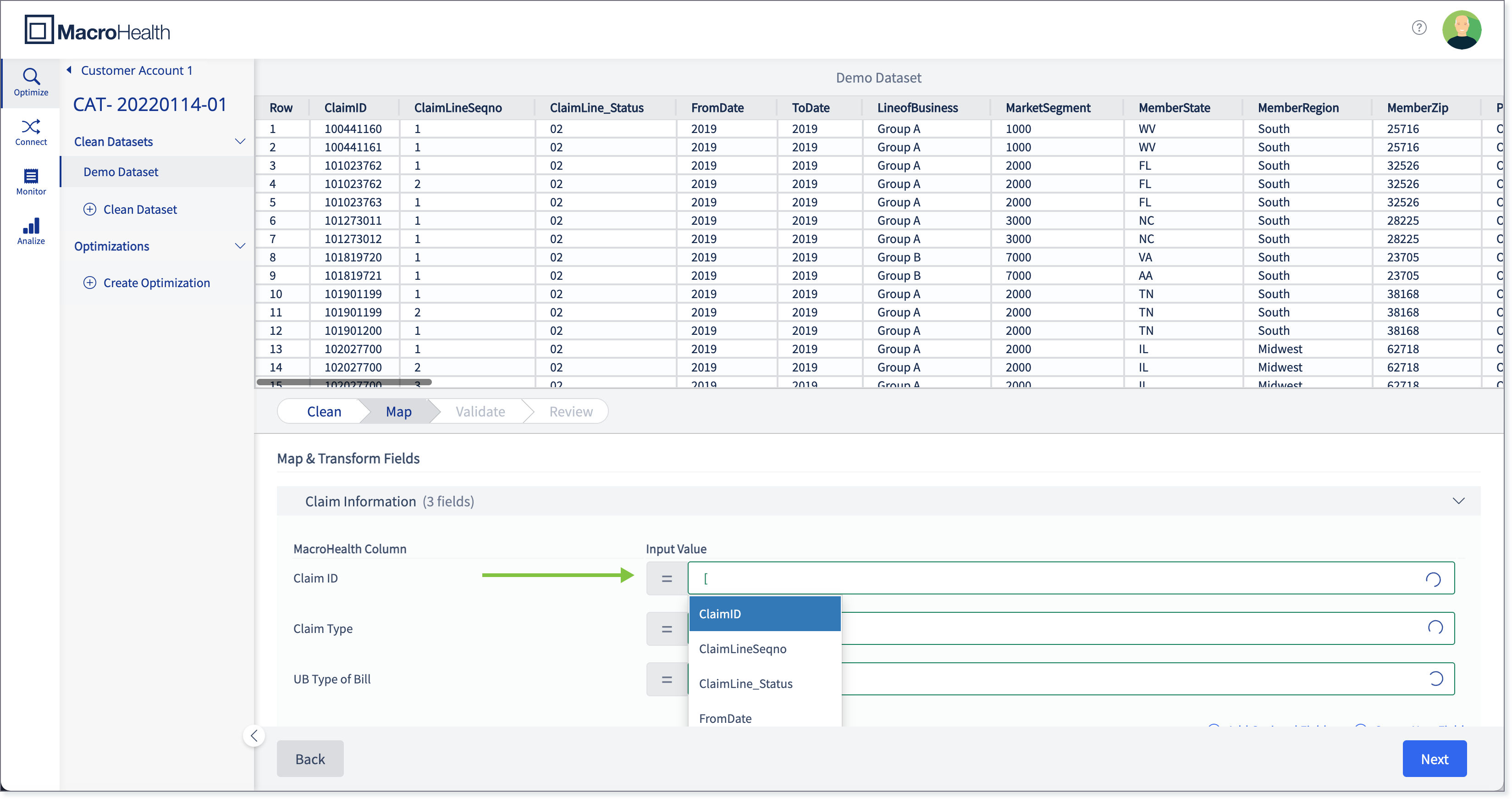Image resolution: width=1512 pixels, height=799 pixels.
Task: Collapse the Optimizations section
Action: (x=239, y=246)
